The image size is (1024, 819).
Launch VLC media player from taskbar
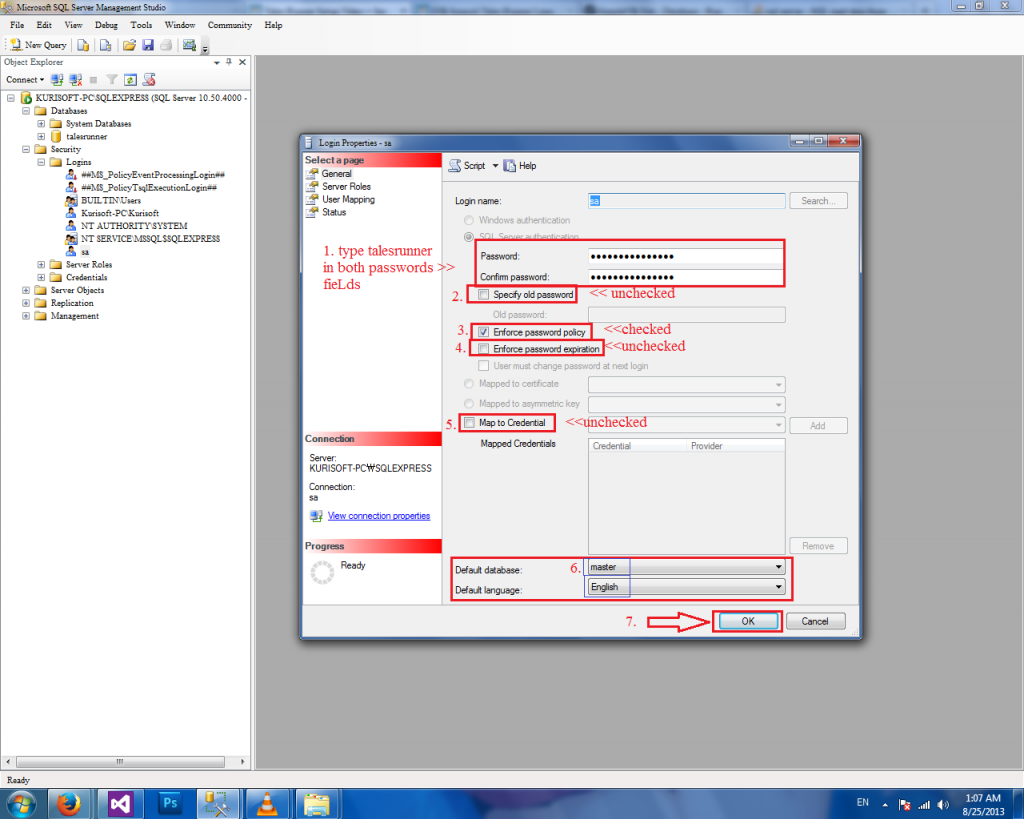(266, 802)
